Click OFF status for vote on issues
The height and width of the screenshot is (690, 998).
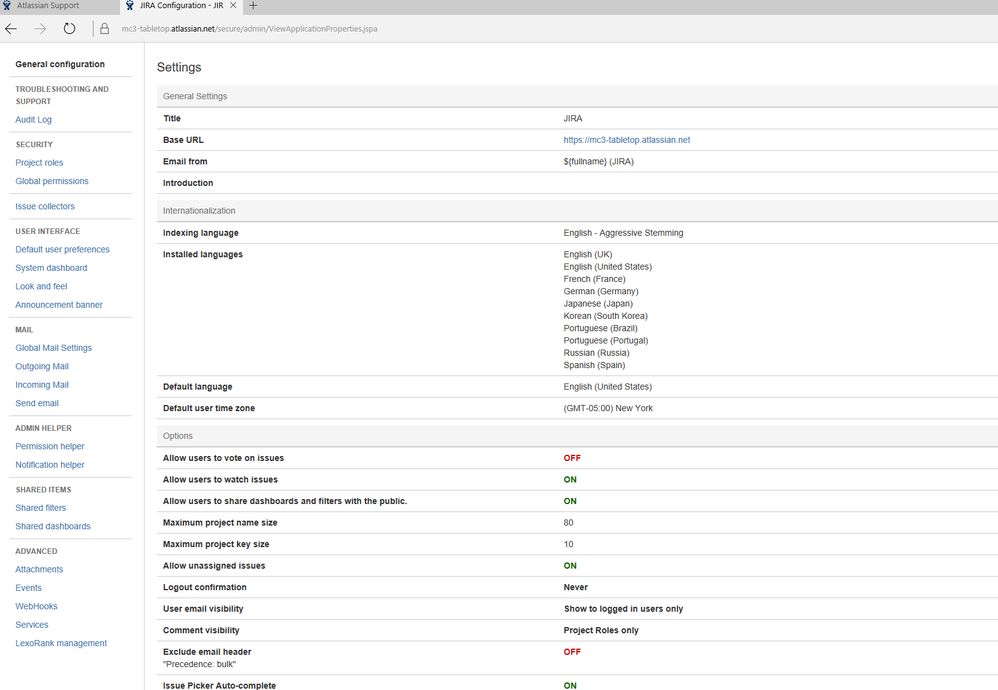pos(572,458)
